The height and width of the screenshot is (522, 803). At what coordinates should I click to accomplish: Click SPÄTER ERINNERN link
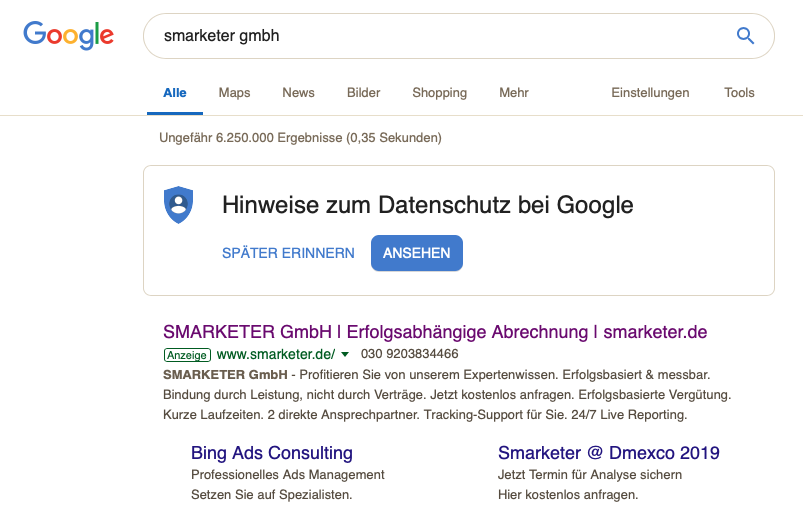click(288, 253)
